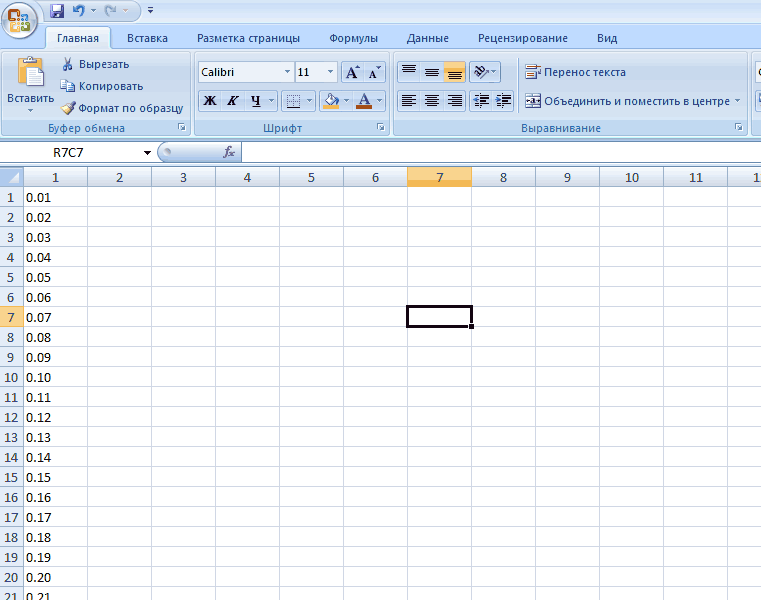
Task: Toggle bottom vertical alignment
Action: click(455, 72)
